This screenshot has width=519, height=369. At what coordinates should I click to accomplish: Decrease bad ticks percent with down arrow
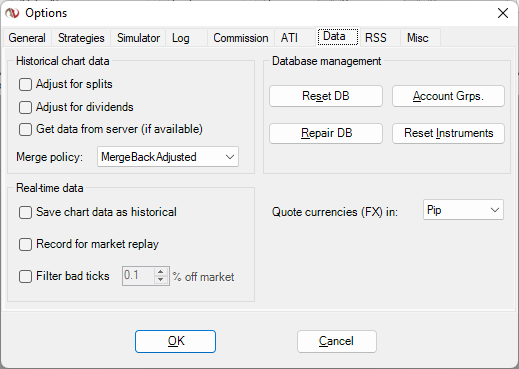(161, 280)
